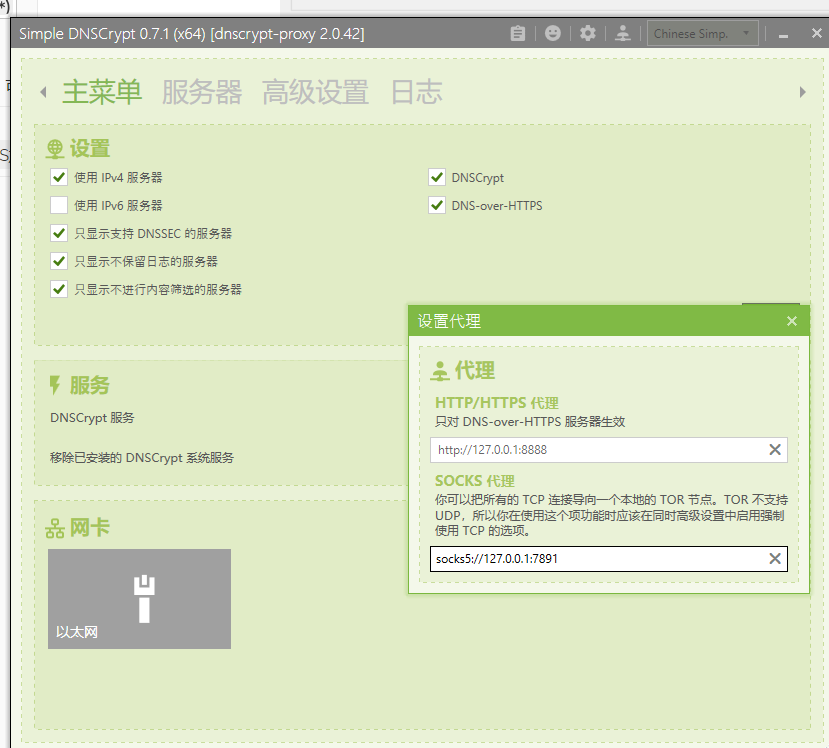Open settings gear icon in title bar

pyautogui.click(x=587, y=33)
